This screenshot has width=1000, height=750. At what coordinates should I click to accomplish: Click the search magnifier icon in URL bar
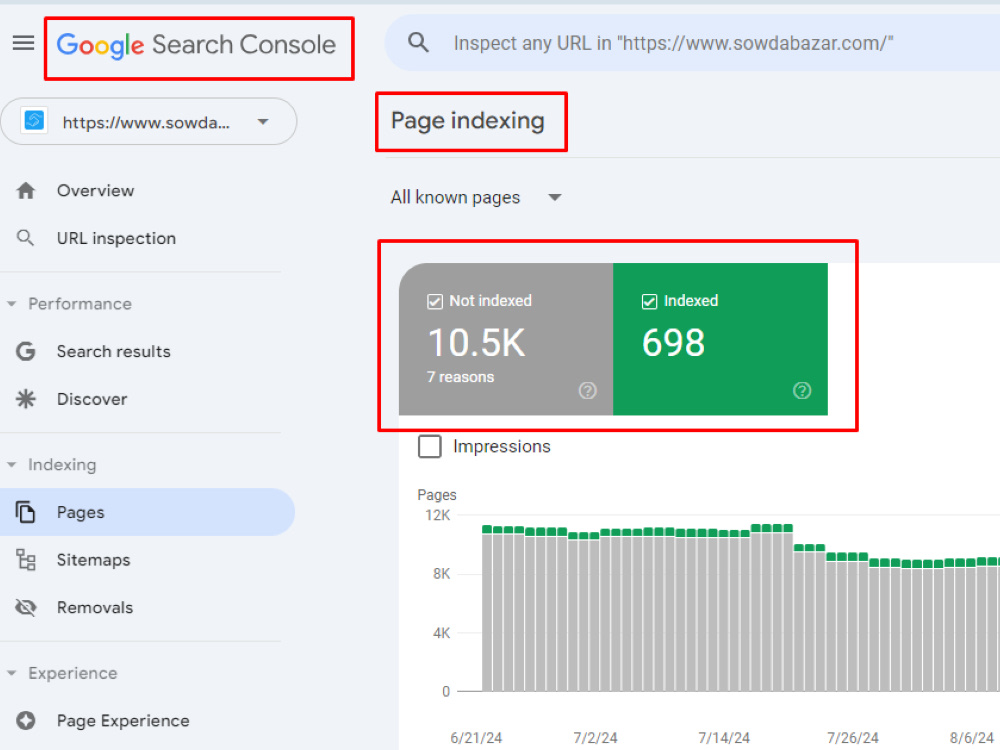[x=418, y=43]
